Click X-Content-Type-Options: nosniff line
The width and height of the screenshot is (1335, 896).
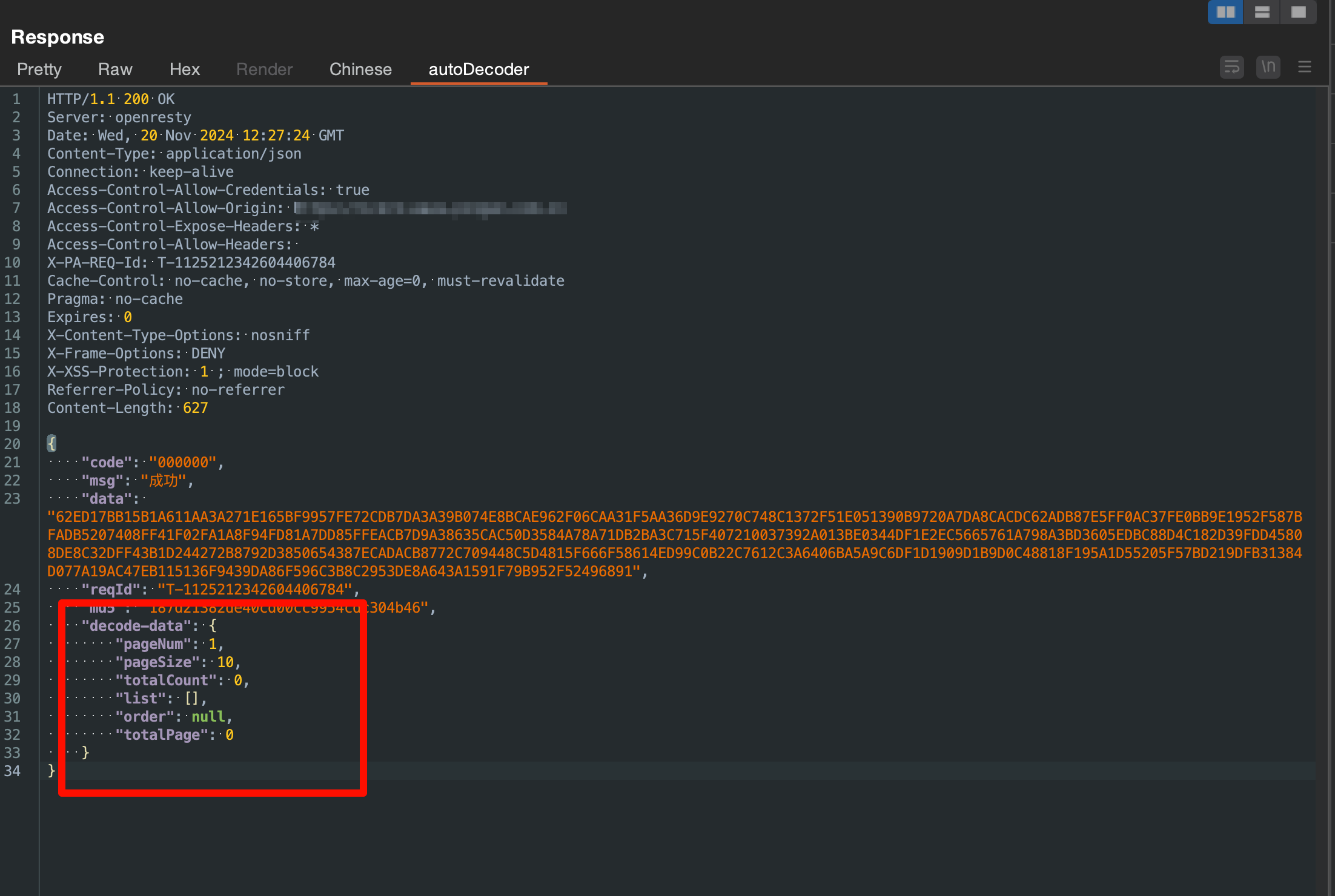[x=179, y=335]
